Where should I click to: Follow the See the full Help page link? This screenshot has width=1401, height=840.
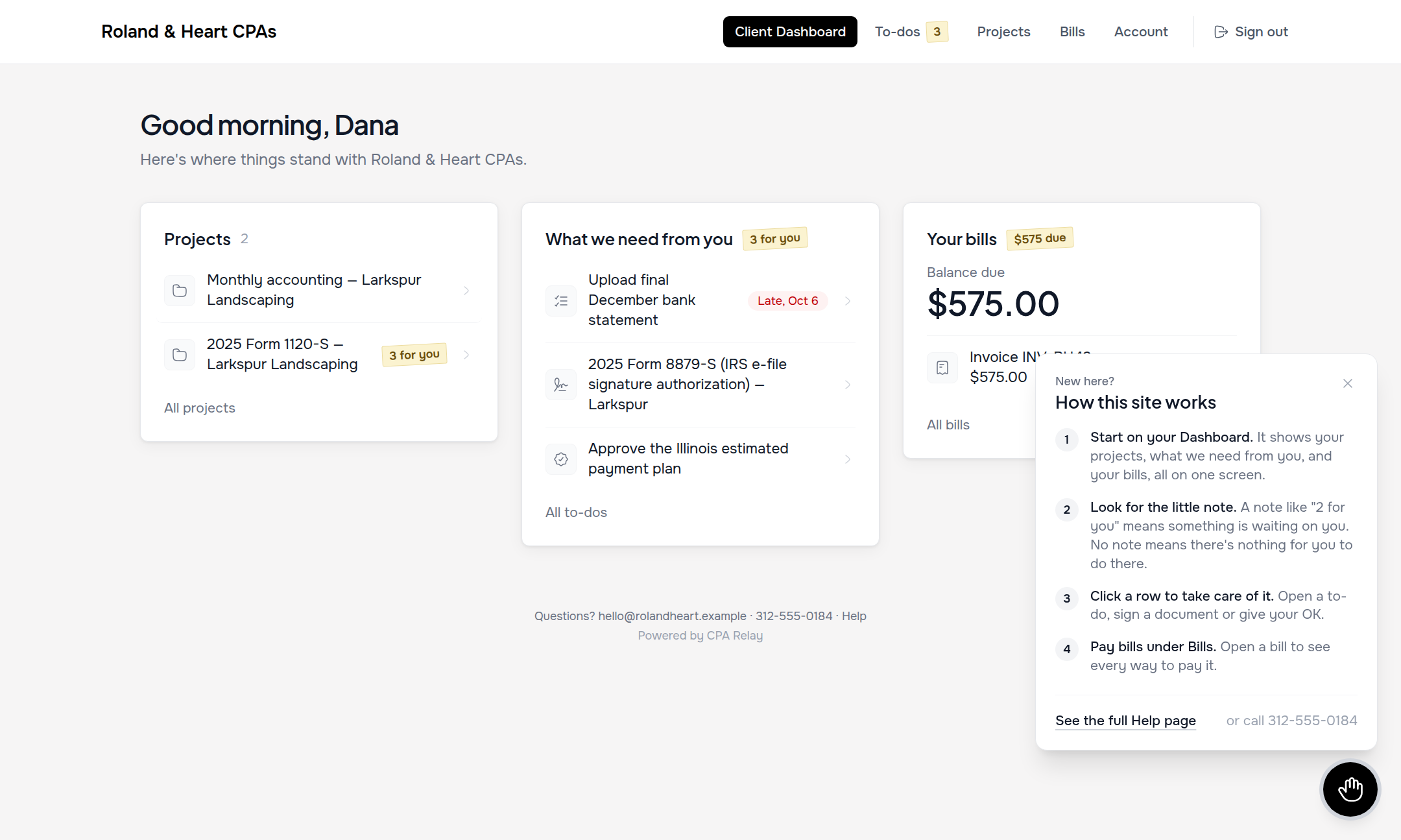click(x=1125, y=721)
